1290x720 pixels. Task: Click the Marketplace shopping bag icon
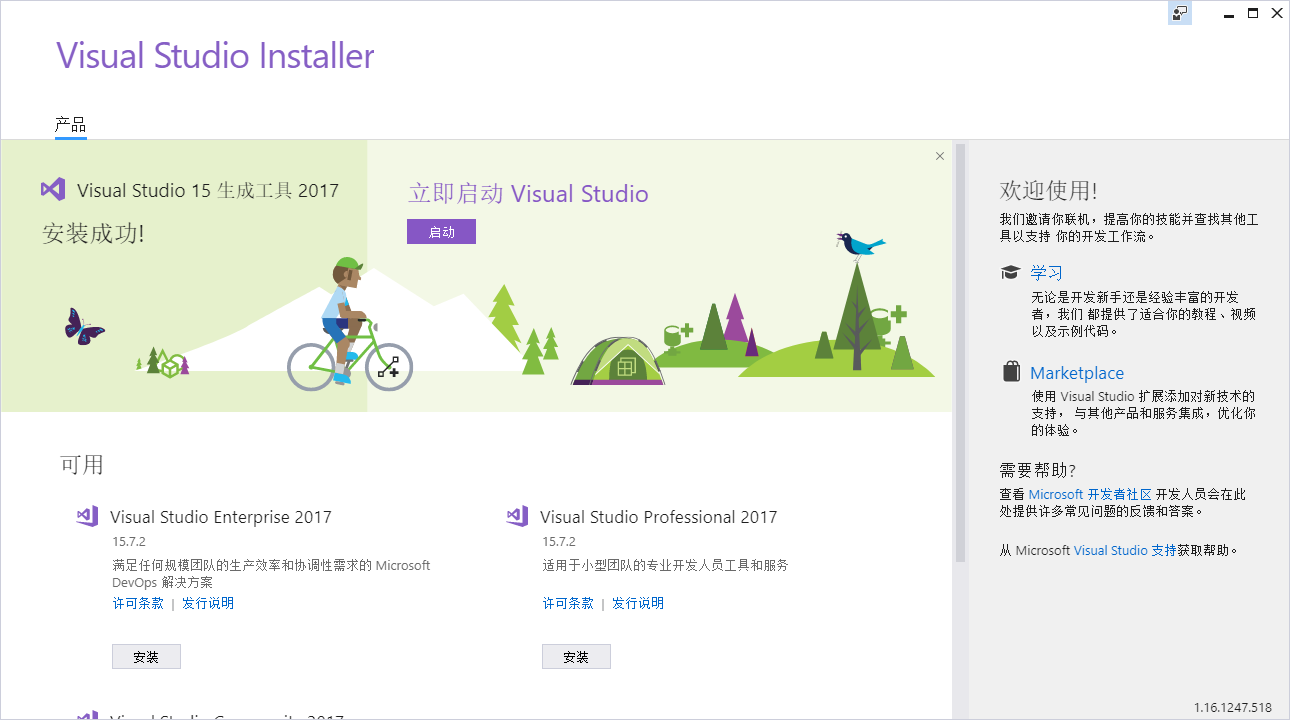[1011, 372]
